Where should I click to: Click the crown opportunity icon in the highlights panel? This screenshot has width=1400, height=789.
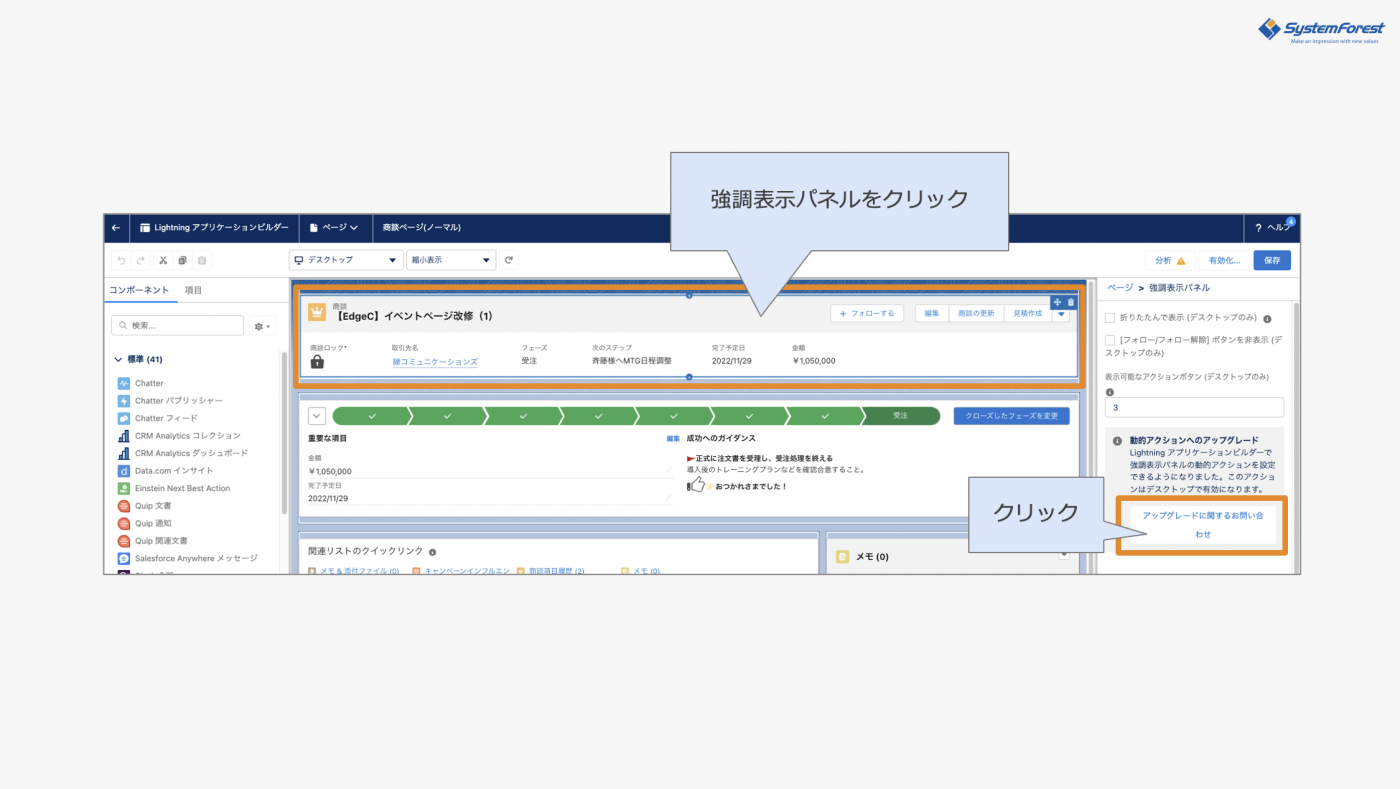(x=317, y=312)
